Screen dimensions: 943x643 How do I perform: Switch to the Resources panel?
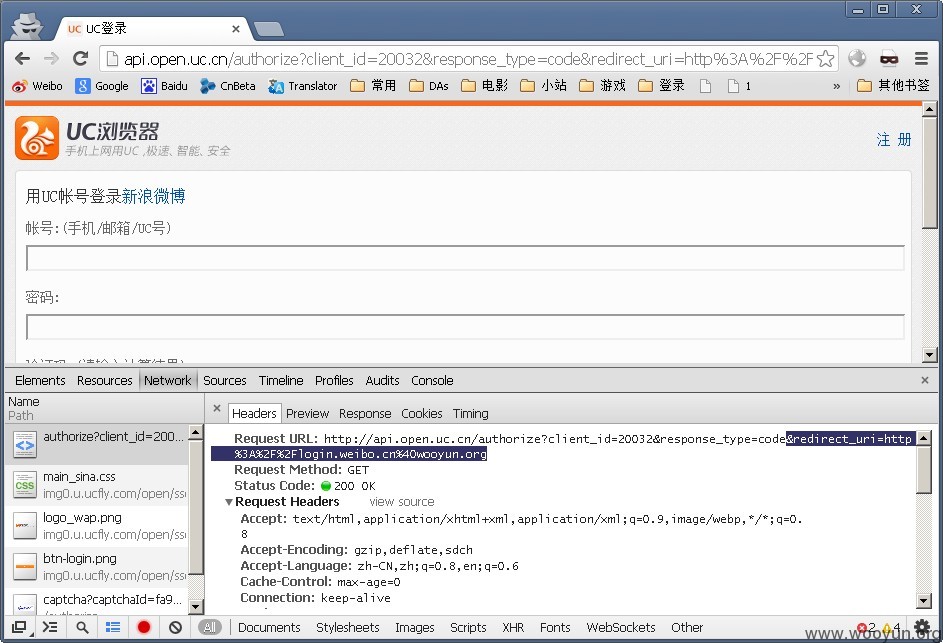[105, 380]
